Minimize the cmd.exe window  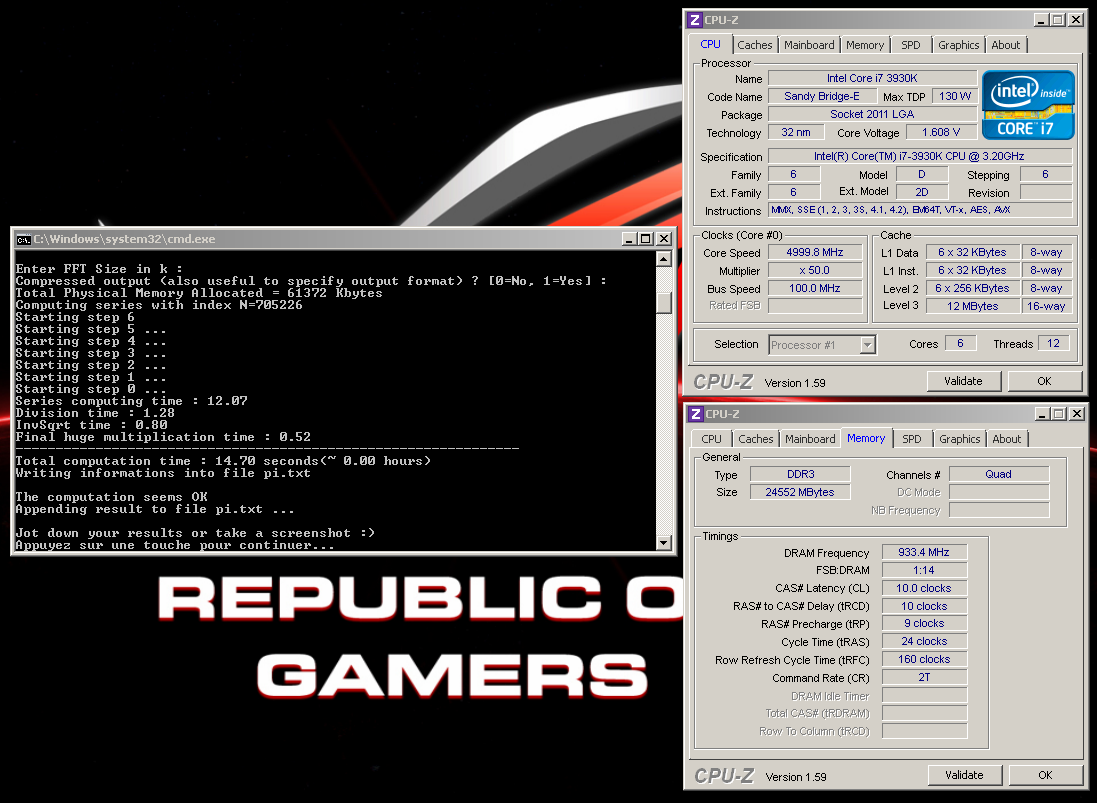tap(630, 239)
